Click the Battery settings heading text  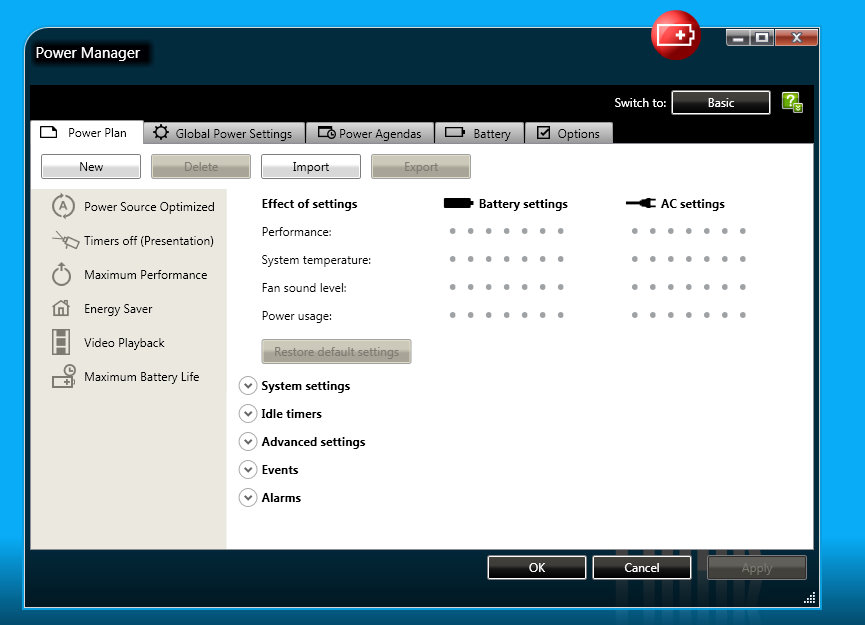pyautogui.click(x=523, y=204)
